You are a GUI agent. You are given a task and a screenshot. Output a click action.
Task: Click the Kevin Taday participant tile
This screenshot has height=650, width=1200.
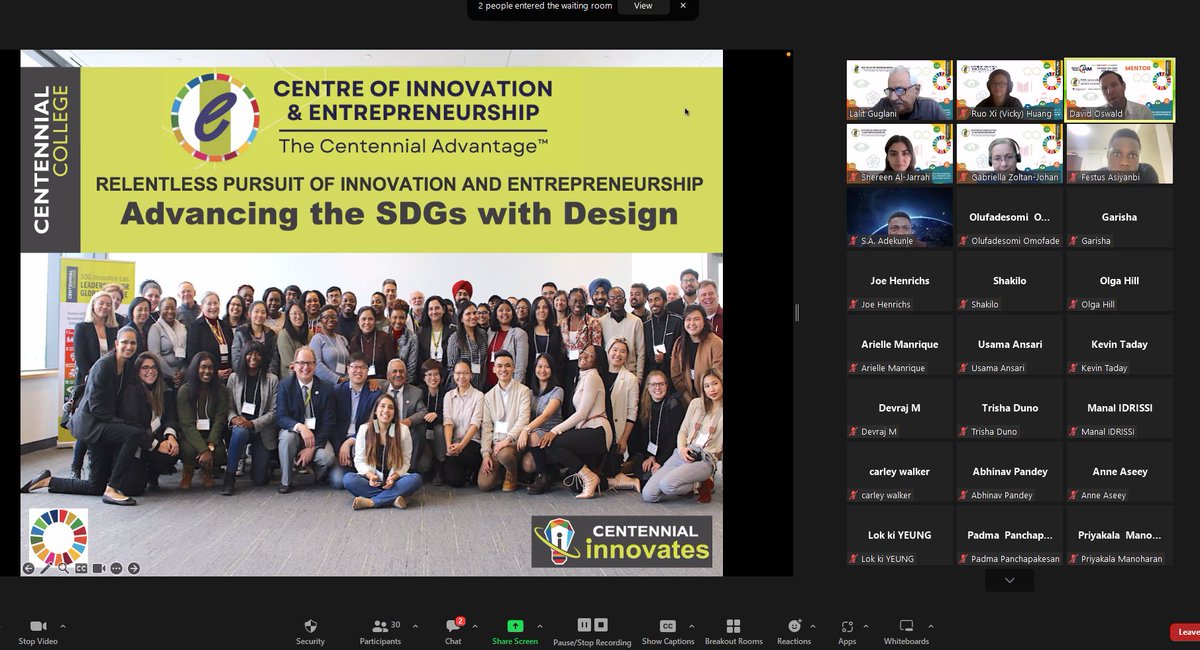pos(1119,345)
